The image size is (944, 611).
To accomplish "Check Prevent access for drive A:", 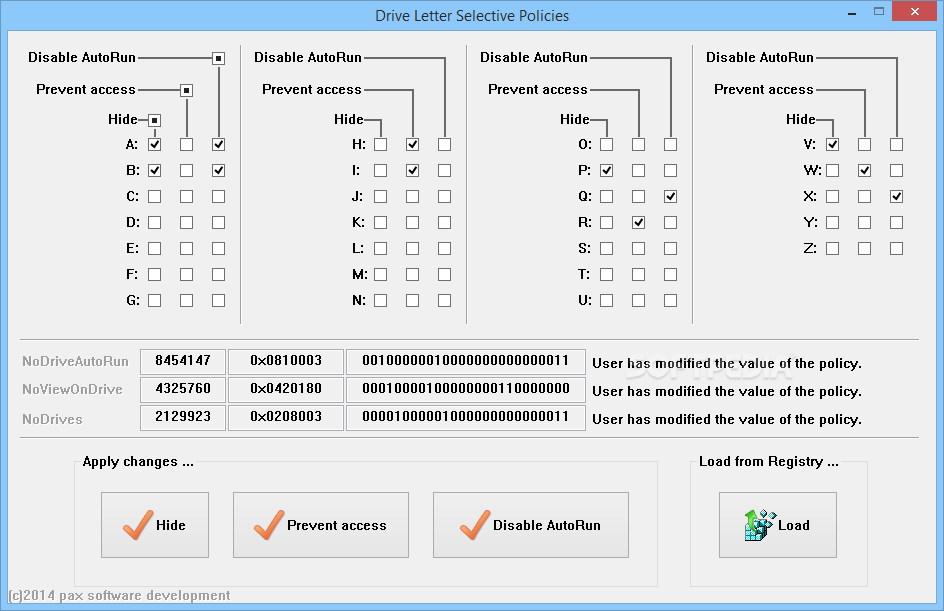I will [187, 144].
